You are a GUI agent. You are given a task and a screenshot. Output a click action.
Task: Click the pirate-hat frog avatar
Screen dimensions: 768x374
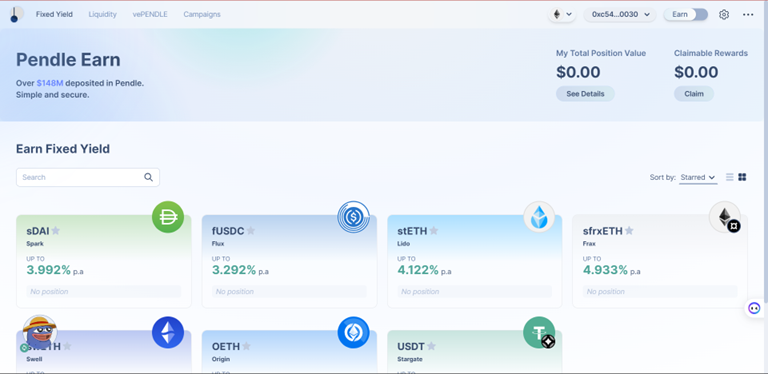click(x=40, y=332)
